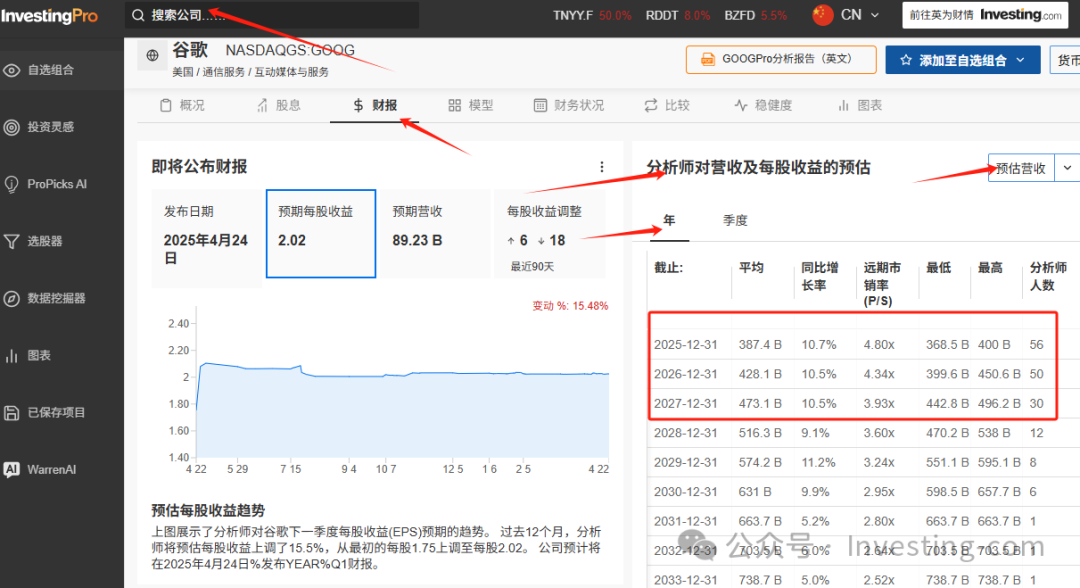Click the 添加至自选组合 button
Screen dimensions: 1080x588
pos(963,61)
